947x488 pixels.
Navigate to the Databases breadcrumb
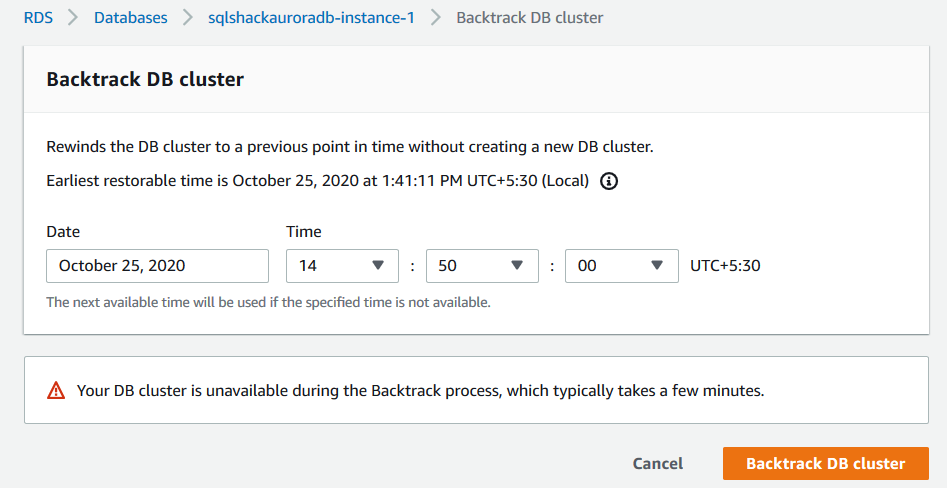tap(130, 18)
